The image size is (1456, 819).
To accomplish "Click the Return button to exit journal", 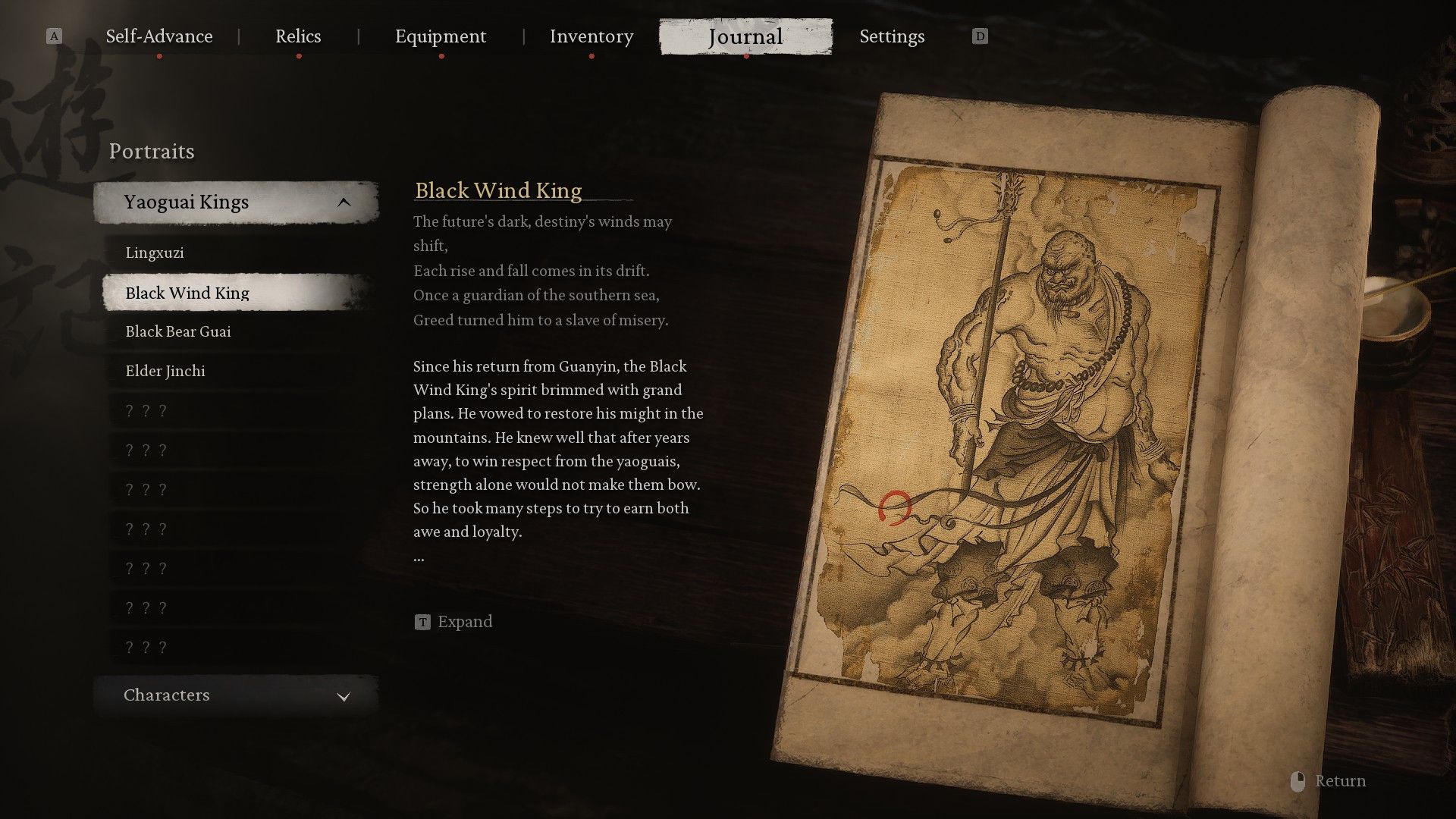I will pos(1340,781).
